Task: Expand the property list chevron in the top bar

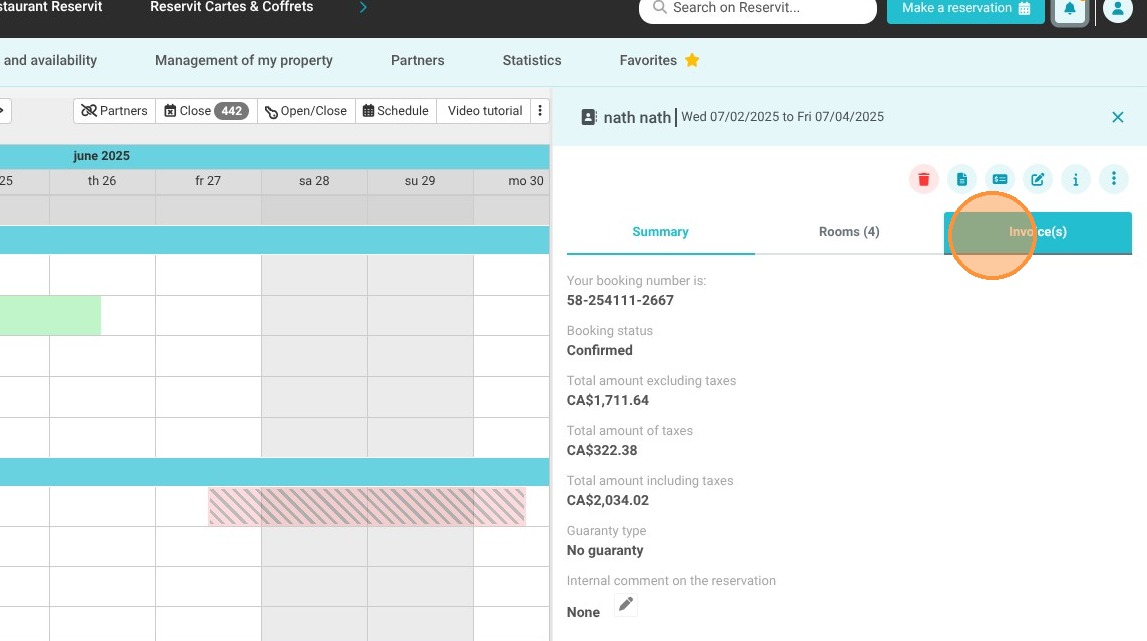Action: (363, 7)
